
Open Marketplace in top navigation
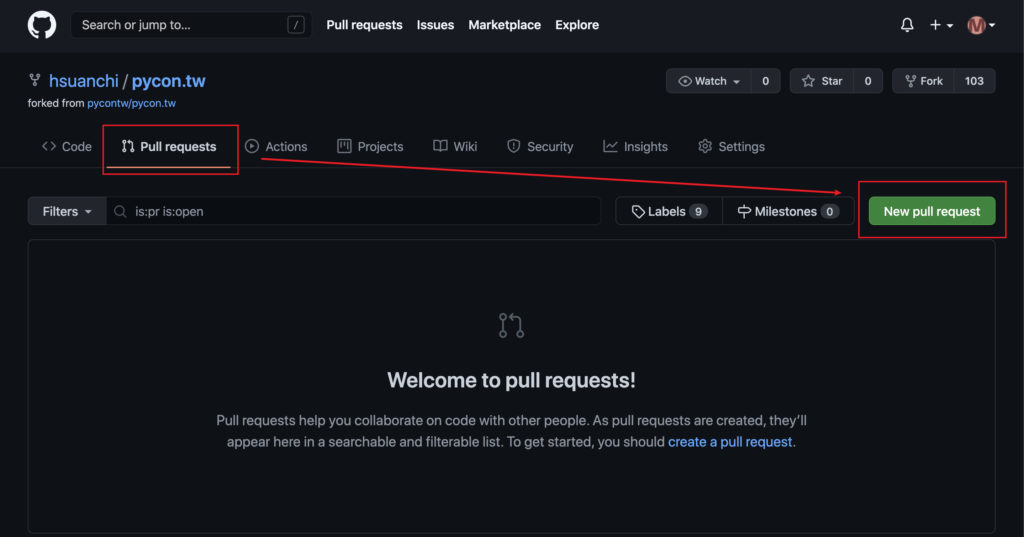point(504,25)
